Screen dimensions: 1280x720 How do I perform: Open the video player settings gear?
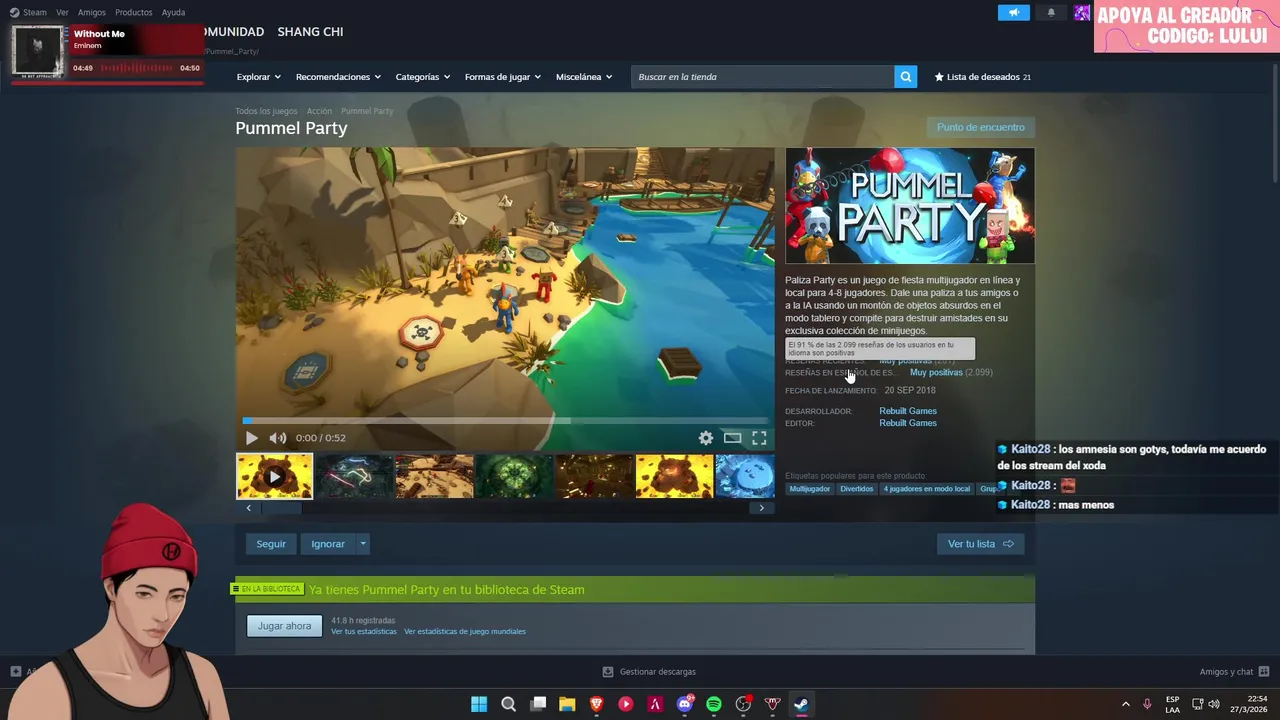706,438
